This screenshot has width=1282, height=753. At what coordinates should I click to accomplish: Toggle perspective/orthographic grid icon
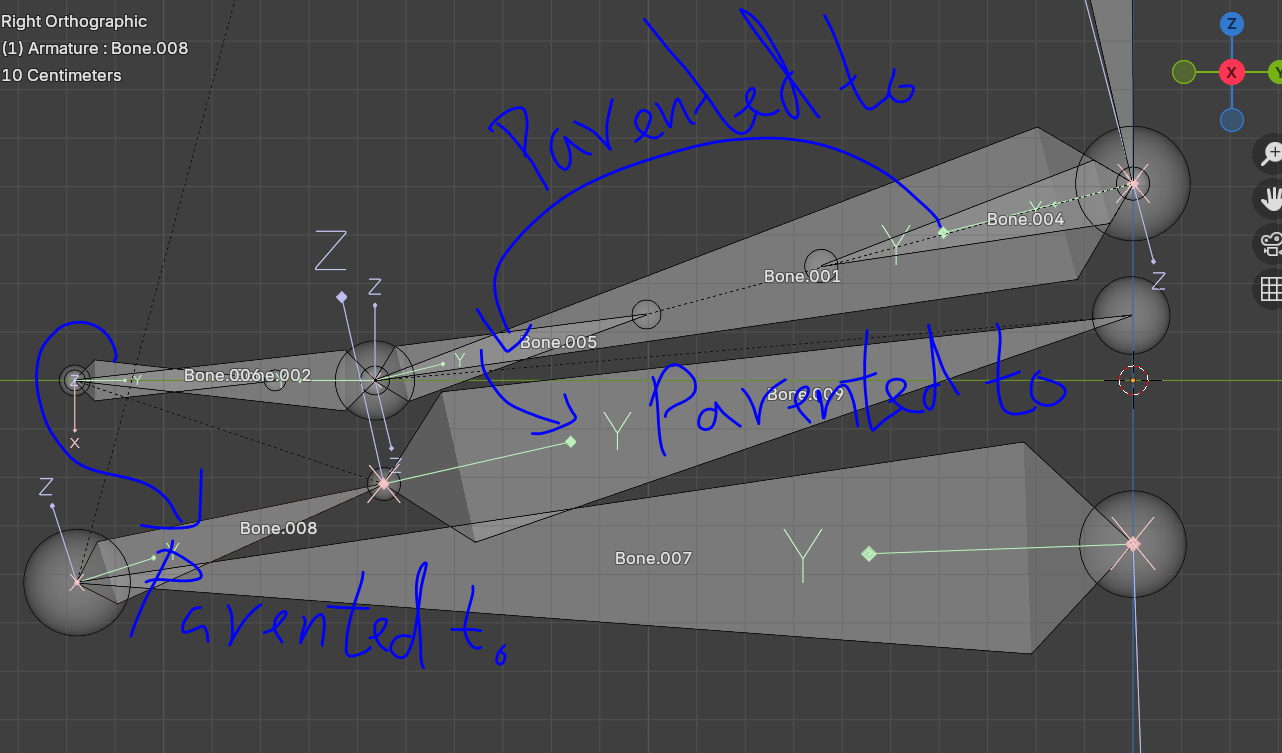tap(1271, 289)
